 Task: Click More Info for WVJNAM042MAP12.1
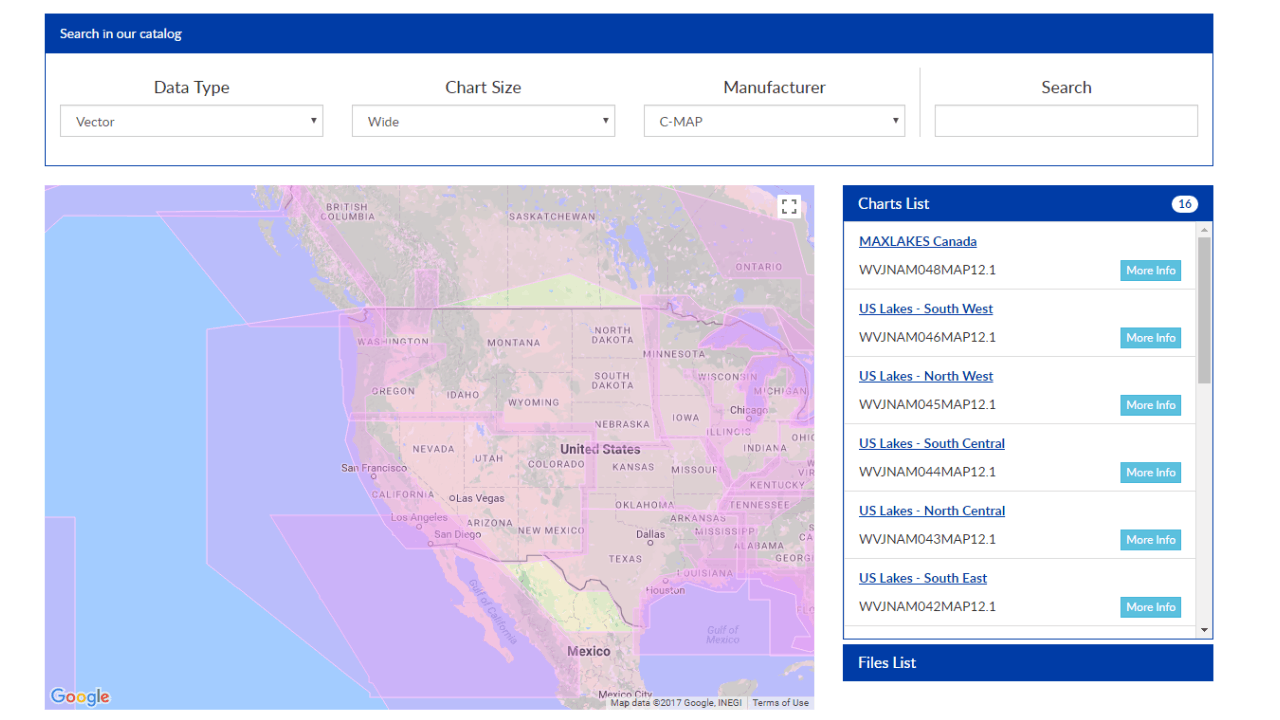pos(1150,607)
